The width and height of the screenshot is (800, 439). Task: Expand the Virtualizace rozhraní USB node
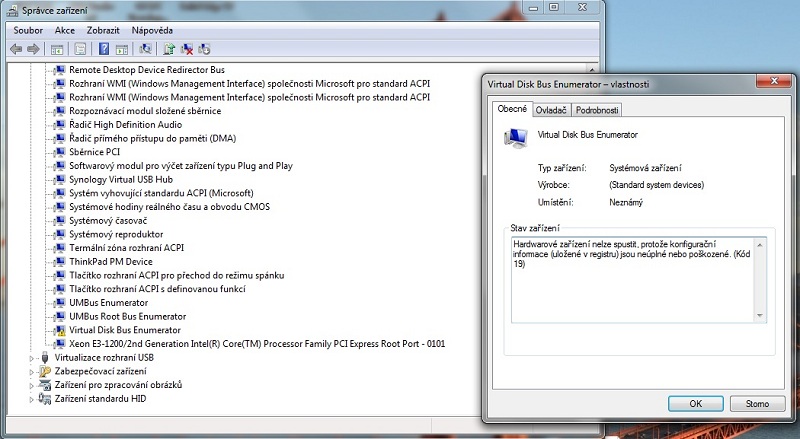[32, 357]
